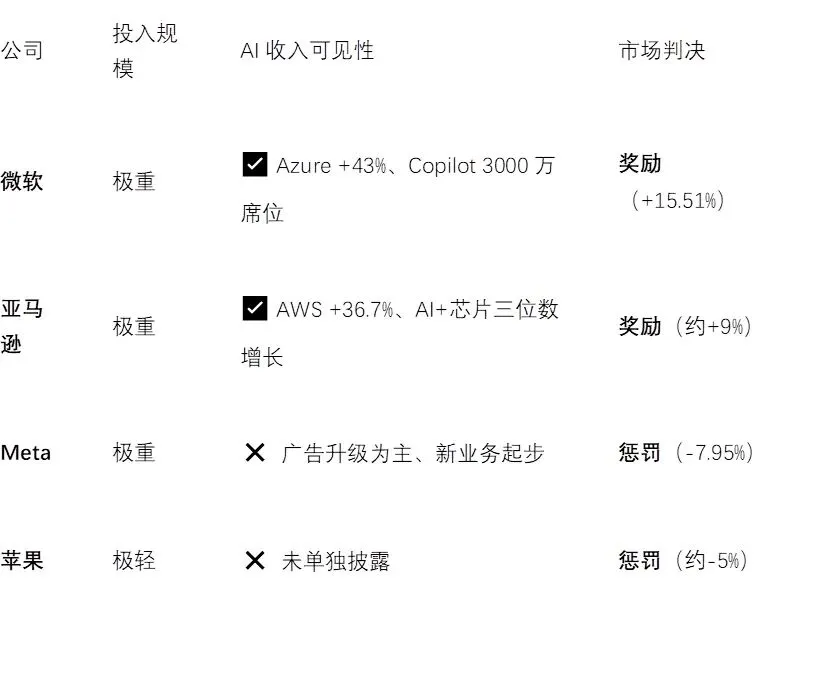Click the 极重 cell in the Meta row
The height and width of the screenshot is (676, 831).
(134, 453)
